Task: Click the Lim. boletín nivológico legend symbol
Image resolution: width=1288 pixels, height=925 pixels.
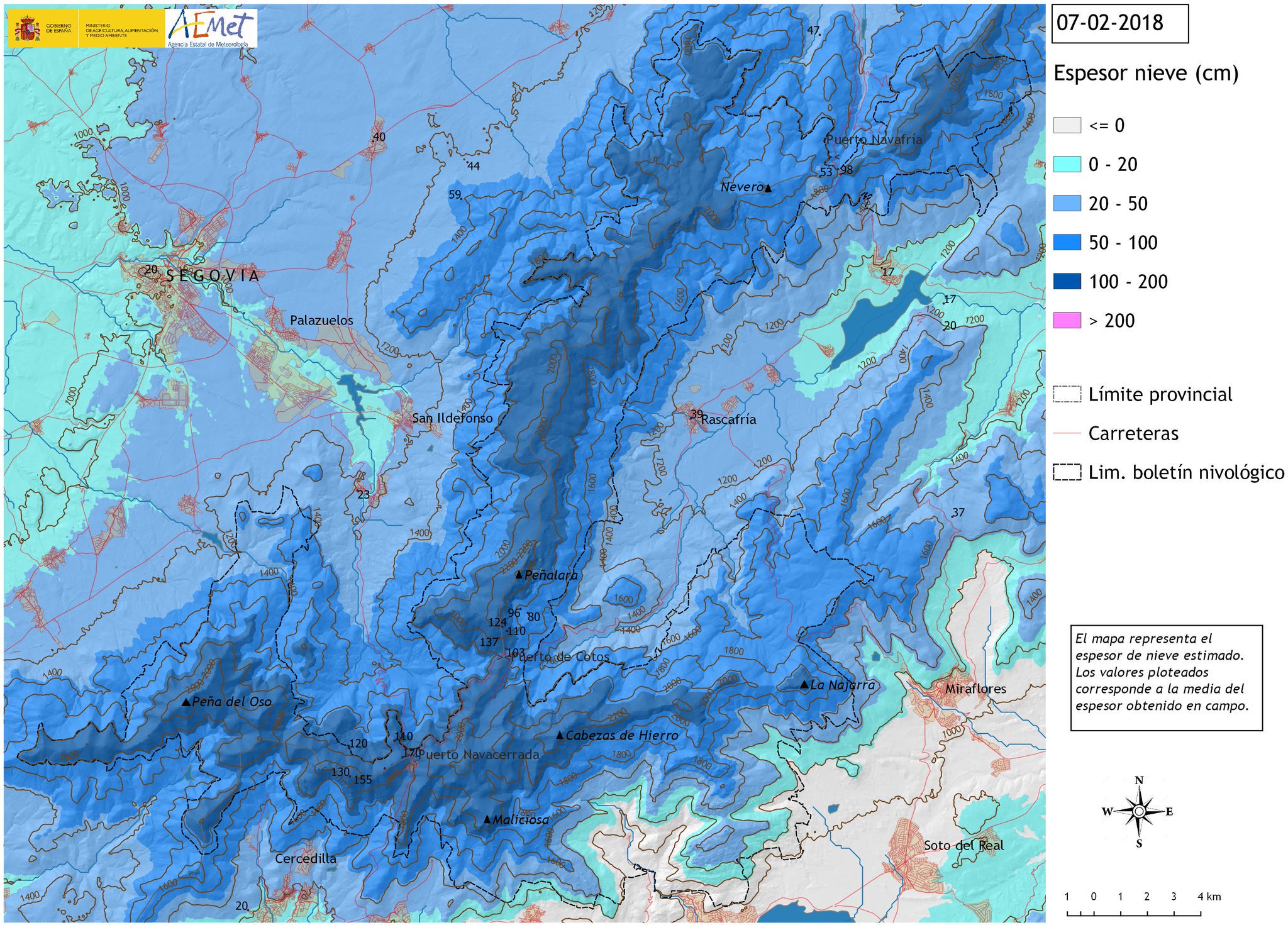Action: click(1067, 472)
